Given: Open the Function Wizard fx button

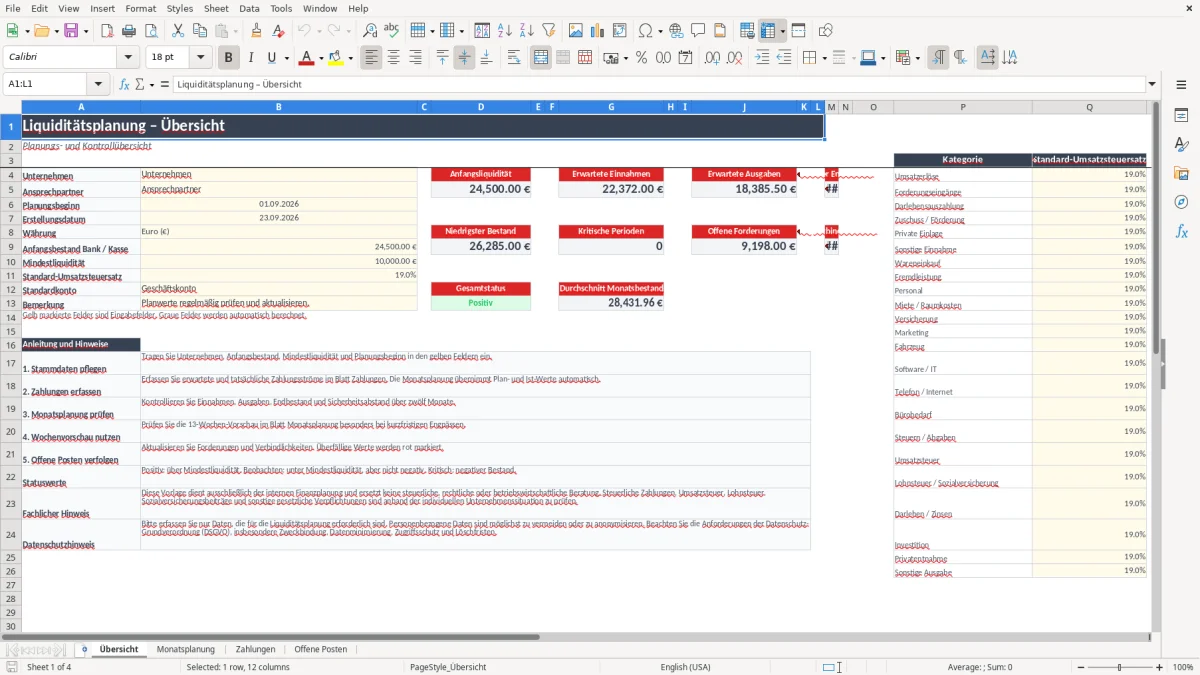Looking at the screenshot, I should (124, 84).
